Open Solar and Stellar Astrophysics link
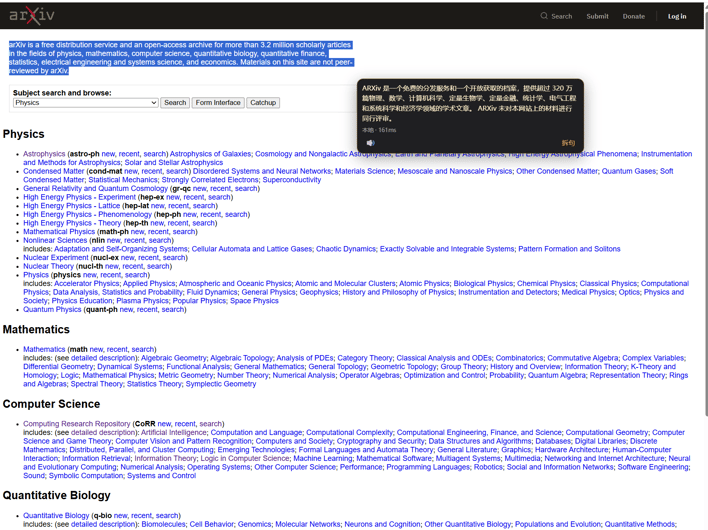The image size is (708, 530). click(174, 163)
